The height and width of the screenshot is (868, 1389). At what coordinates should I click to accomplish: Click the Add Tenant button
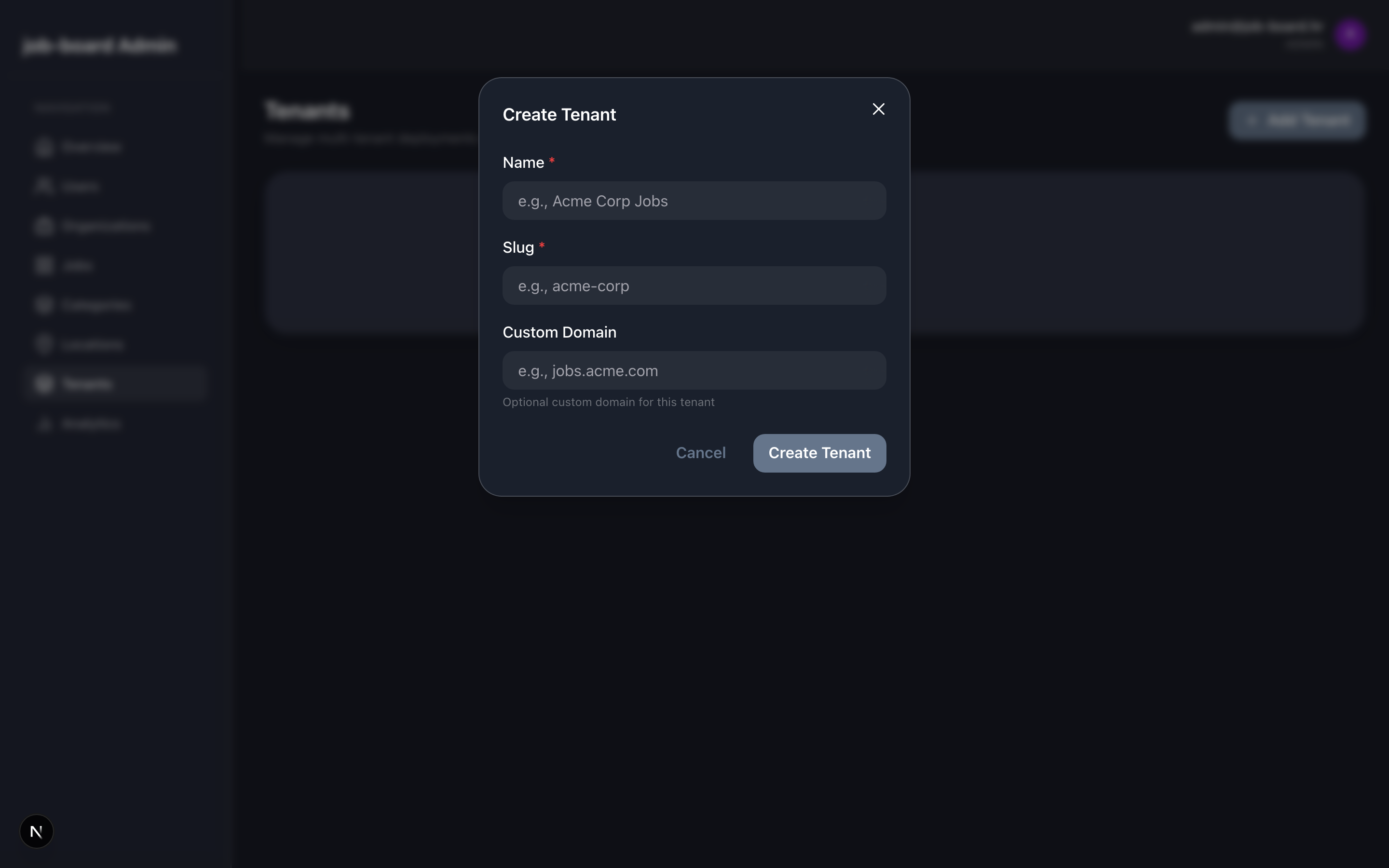tap(1297, 121)
